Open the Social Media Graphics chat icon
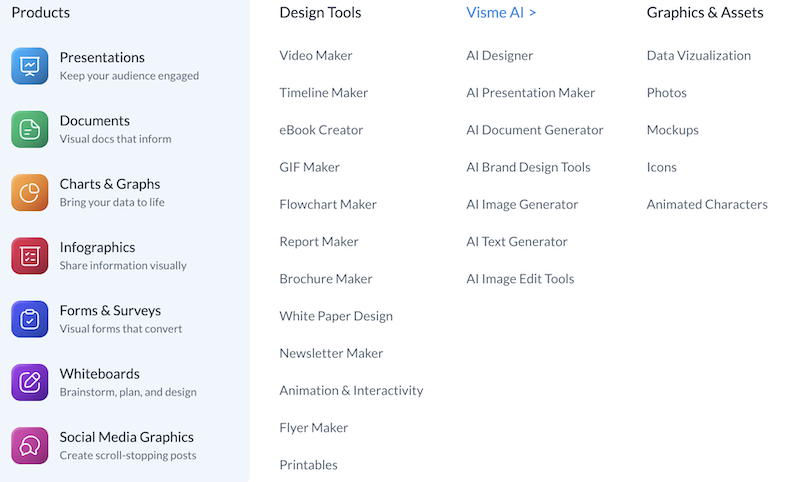 [x=30, y=445]
